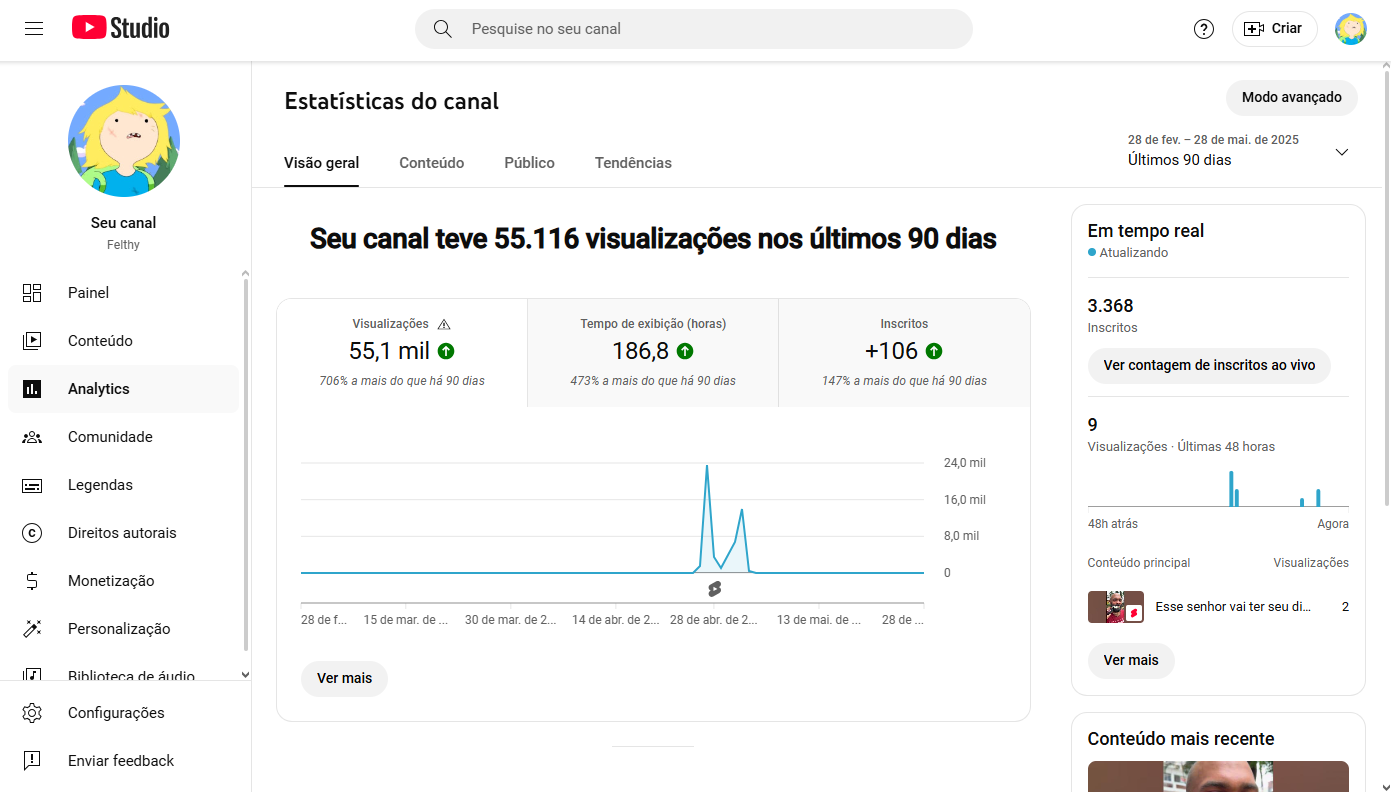
Task: Click the Shorts marker below the chart
Action: pos(714,589)
